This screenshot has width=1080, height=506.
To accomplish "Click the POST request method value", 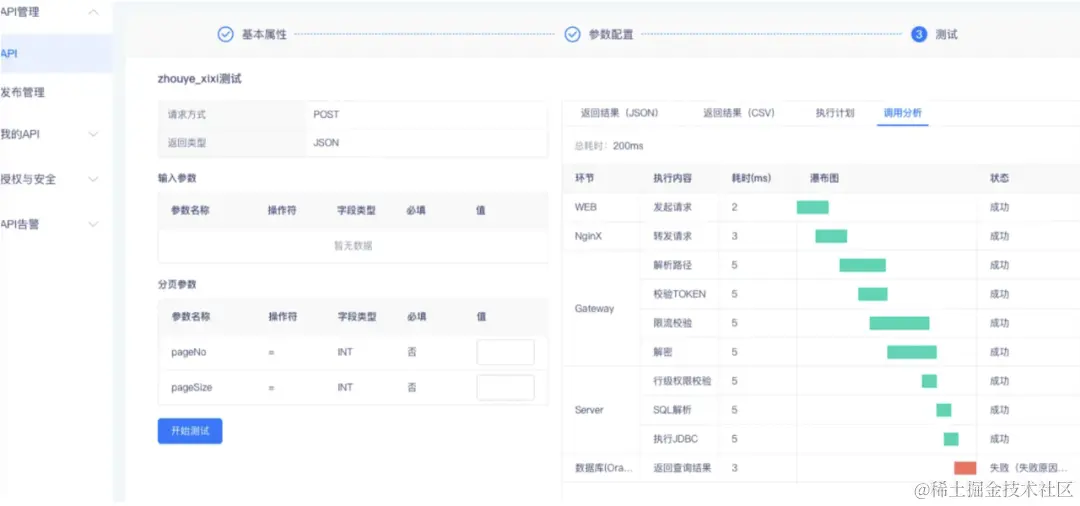I will coord(326,114).
